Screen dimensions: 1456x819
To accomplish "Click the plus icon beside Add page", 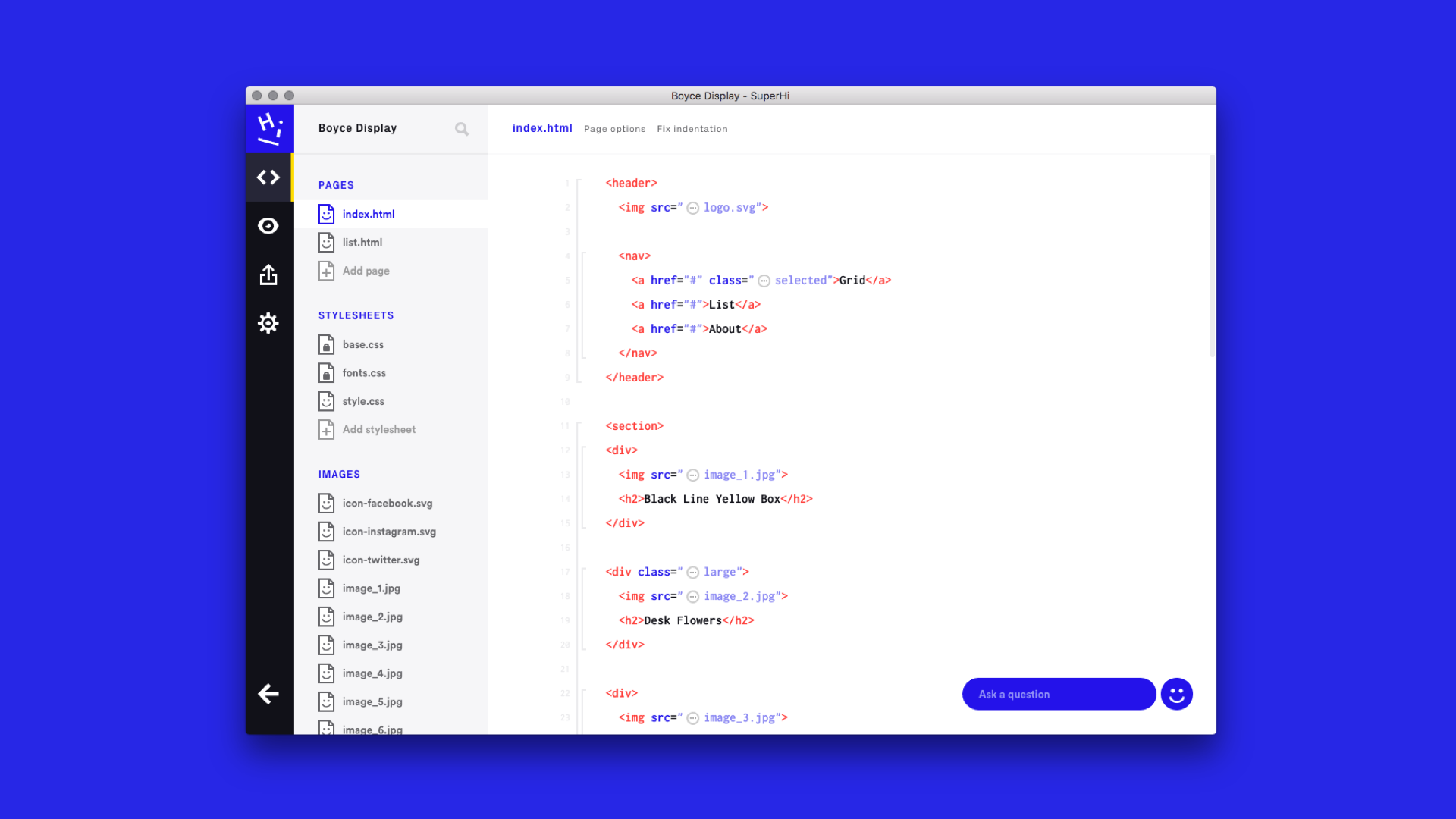I will click(x=326, y=271).
